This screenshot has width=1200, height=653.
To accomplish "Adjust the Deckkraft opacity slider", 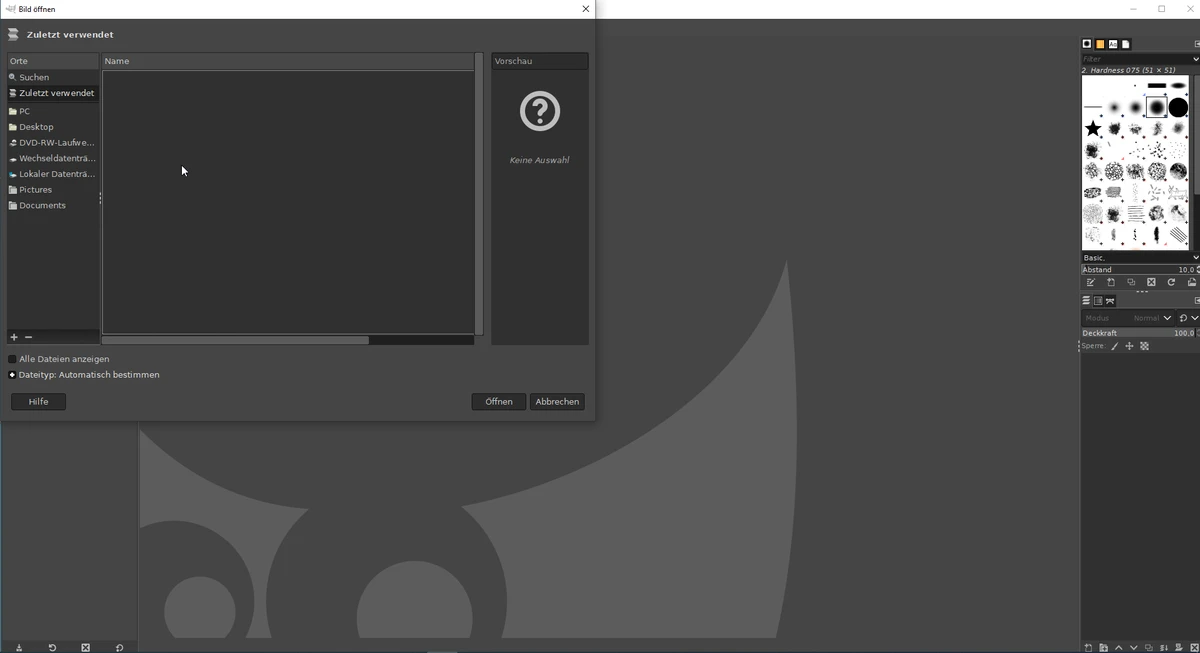I will (x=1140, y=333).
